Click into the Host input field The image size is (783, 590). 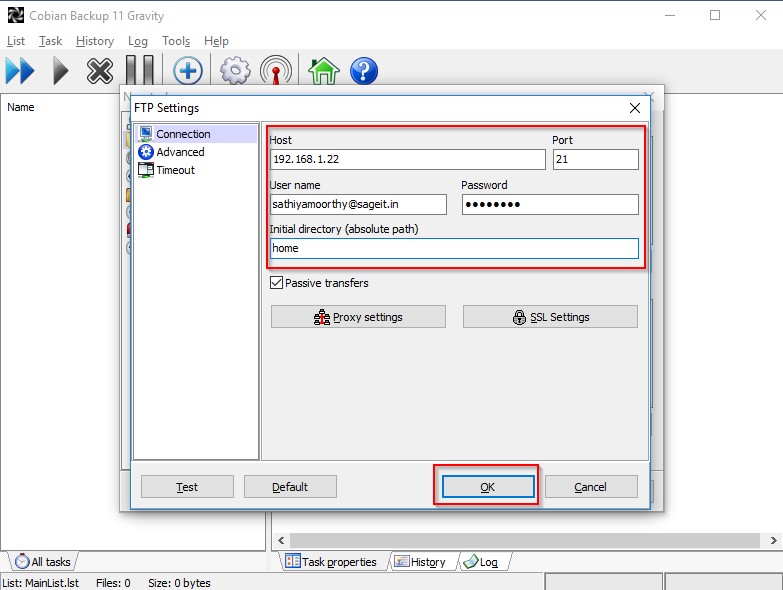(x=407, y=159)
